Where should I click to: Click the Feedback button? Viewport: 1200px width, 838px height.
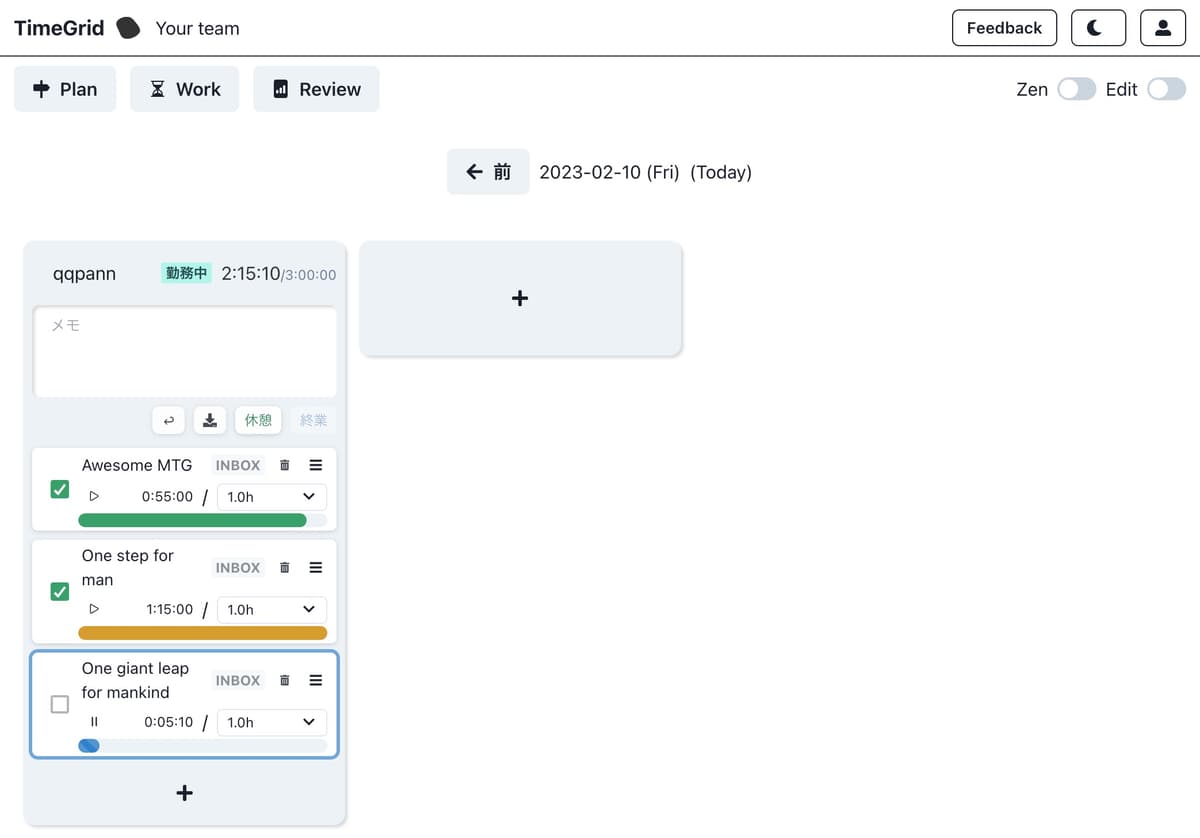coord(1004,28)
